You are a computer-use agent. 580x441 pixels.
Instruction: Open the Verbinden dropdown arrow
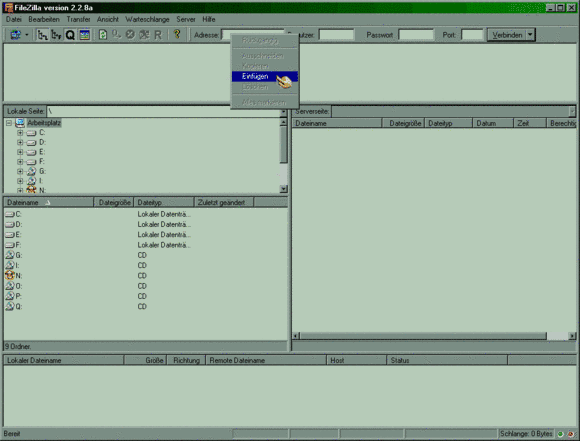(x=530, y=35)
